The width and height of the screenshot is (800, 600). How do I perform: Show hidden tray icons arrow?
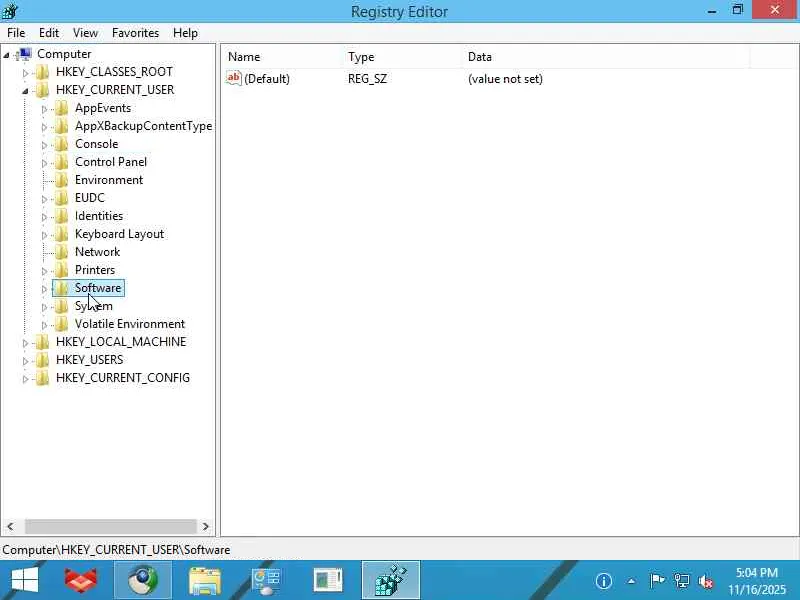pyautogui.click(x=631, y=581)
